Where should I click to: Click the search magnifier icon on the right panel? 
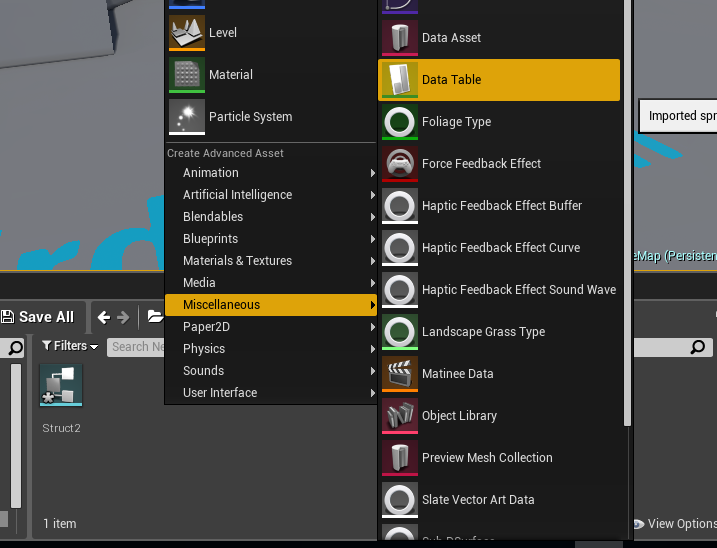tap(698, 347)
